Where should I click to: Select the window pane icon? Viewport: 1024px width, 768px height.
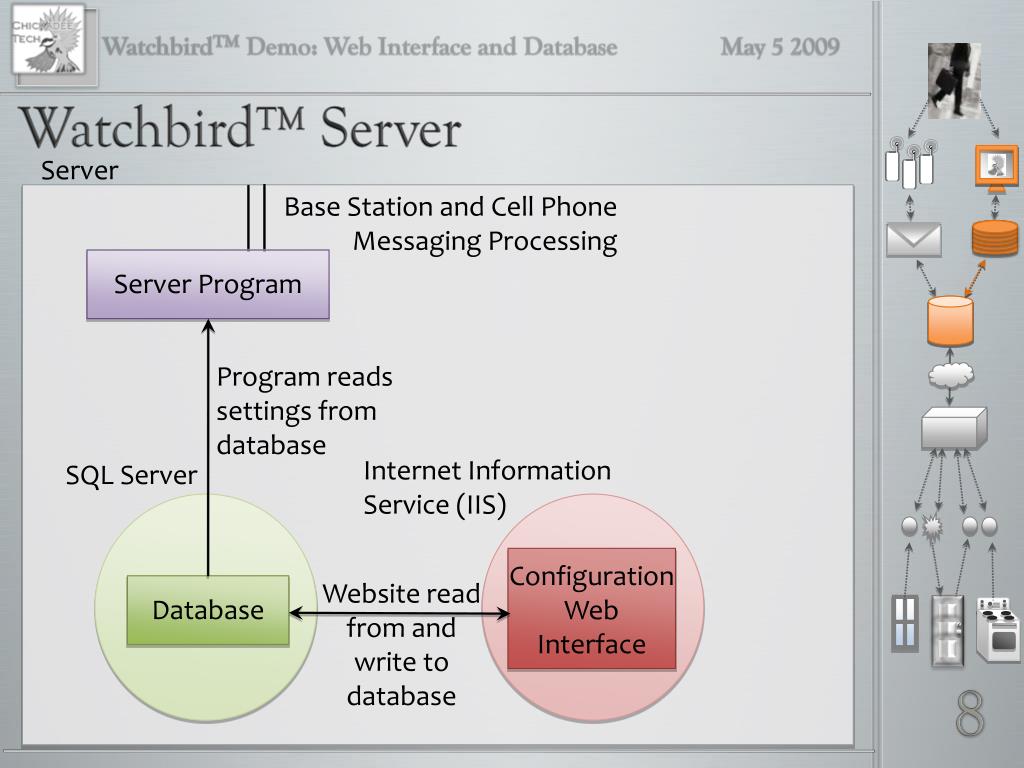click(x=905, y=624)
